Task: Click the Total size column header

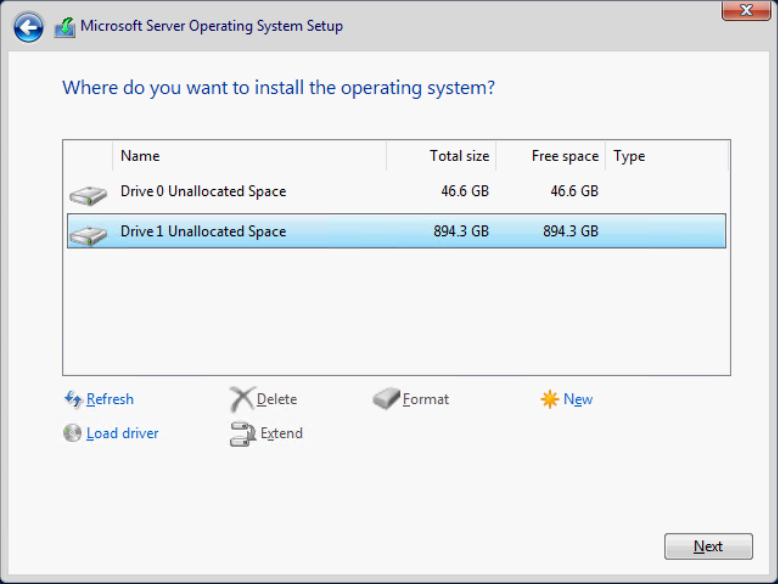Action: [x=459, y=156]
